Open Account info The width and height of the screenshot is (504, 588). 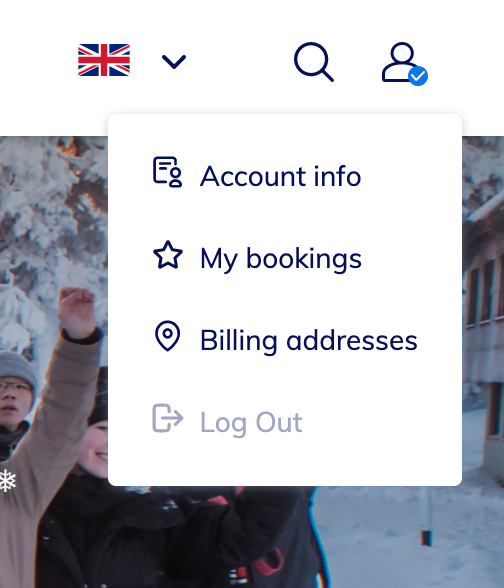(280, 176)
